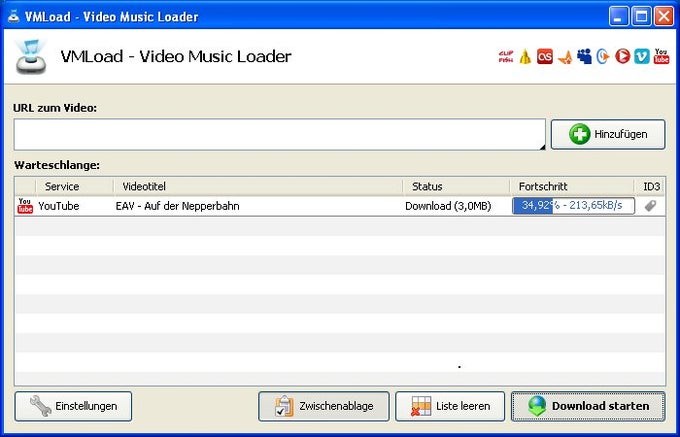The height and width of the screenshot is (437, 680).
Task: Select the 'EAV - Auf der Nepperbahn' title
Action: [x=177, y=206]
